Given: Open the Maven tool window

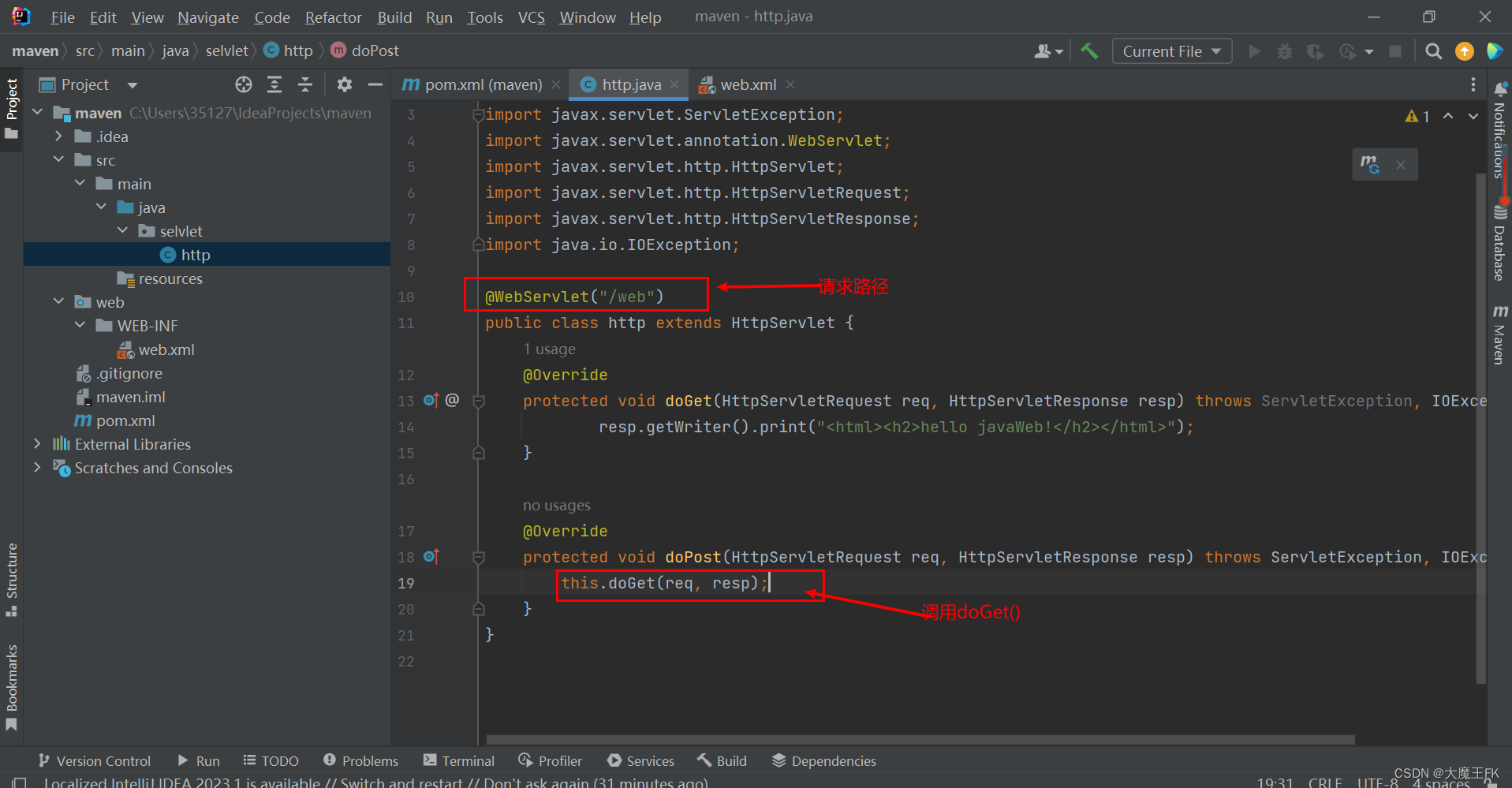Looking at the screenshot, I should point(1499,334).
